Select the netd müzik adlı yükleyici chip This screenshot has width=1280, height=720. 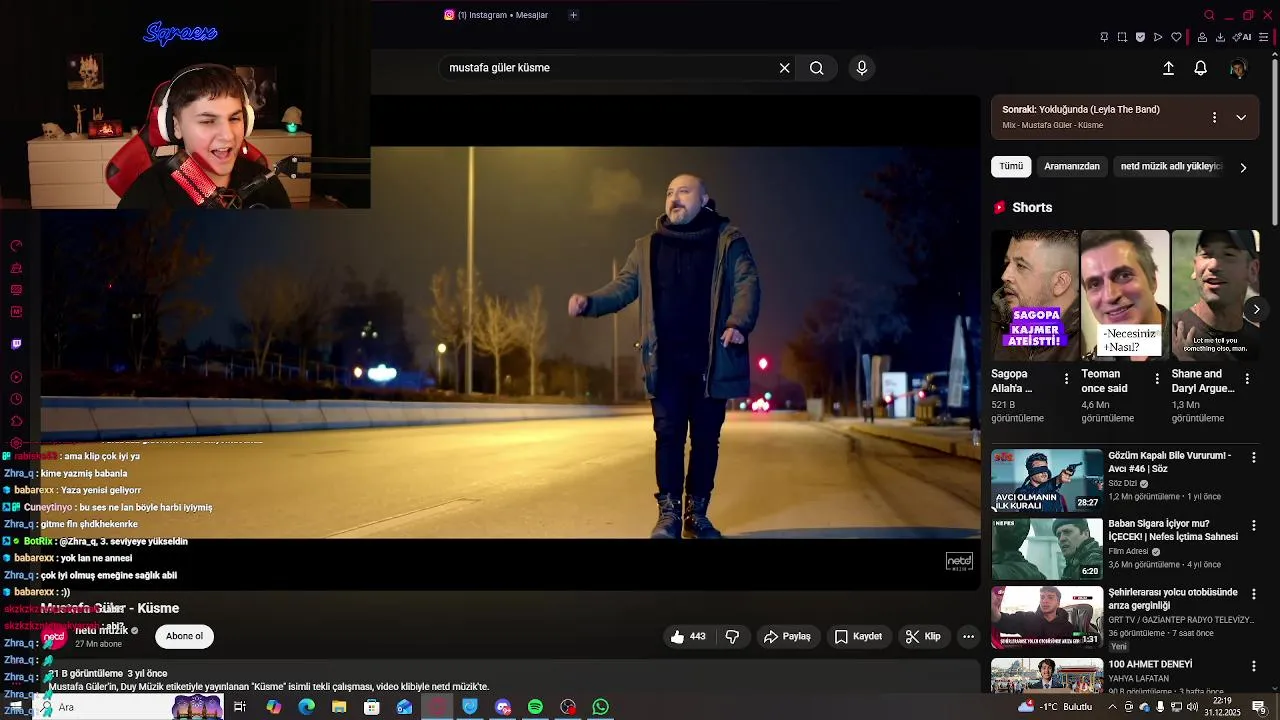[x=1171, y=166]
